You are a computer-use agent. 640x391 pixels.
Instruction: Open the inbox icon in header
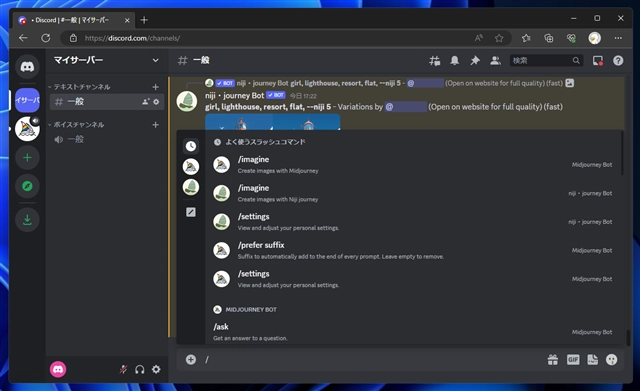coord(598,61)
